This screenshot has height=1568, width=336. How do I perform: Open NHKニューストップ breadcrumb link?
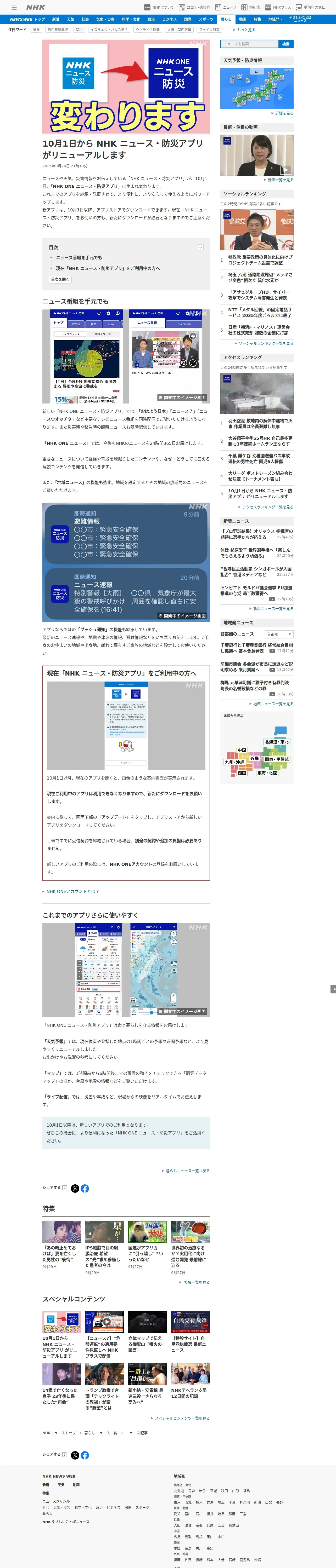tap(59, 1433)
